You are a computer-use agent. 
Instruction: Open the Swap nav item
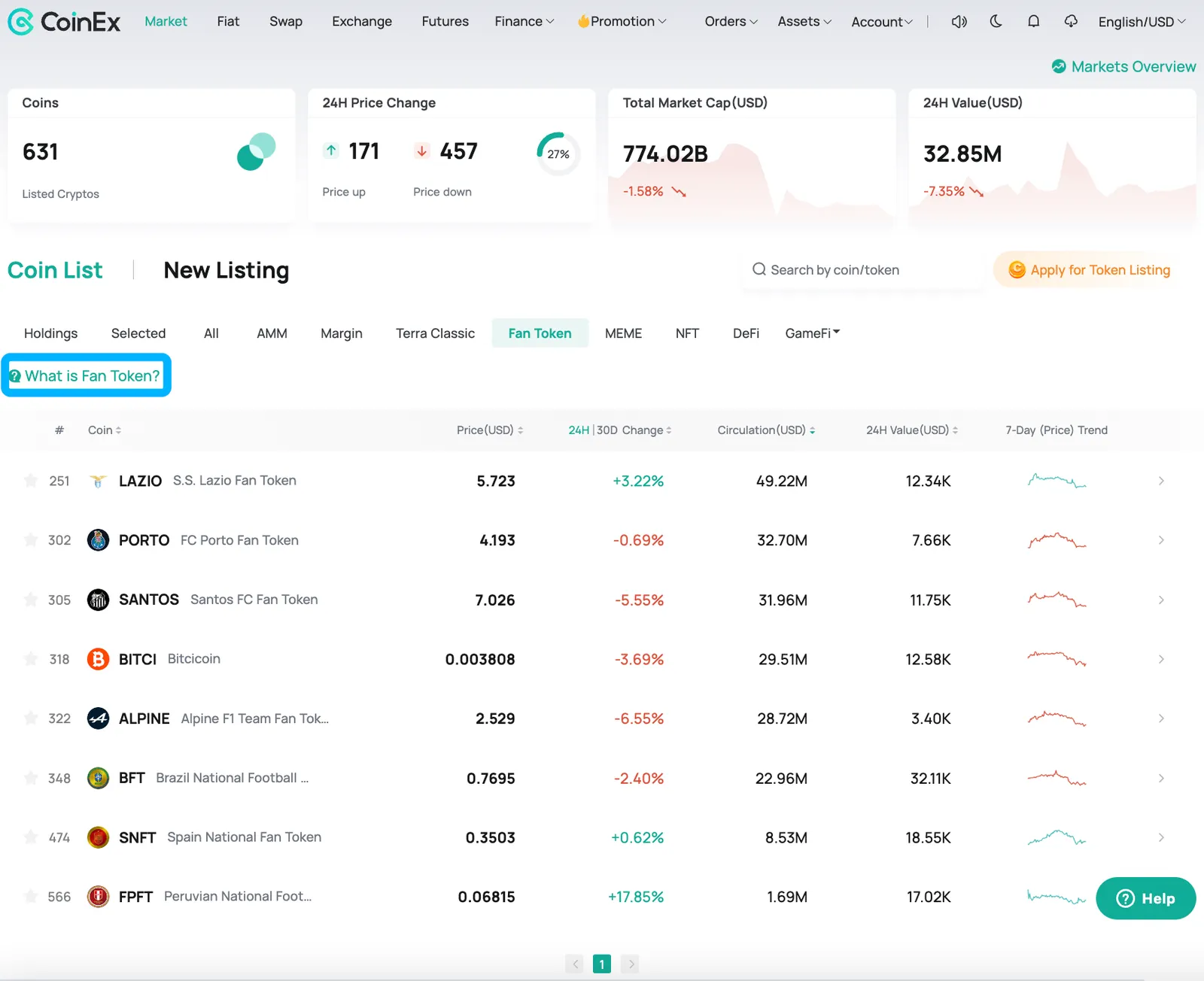coord(286,22)
